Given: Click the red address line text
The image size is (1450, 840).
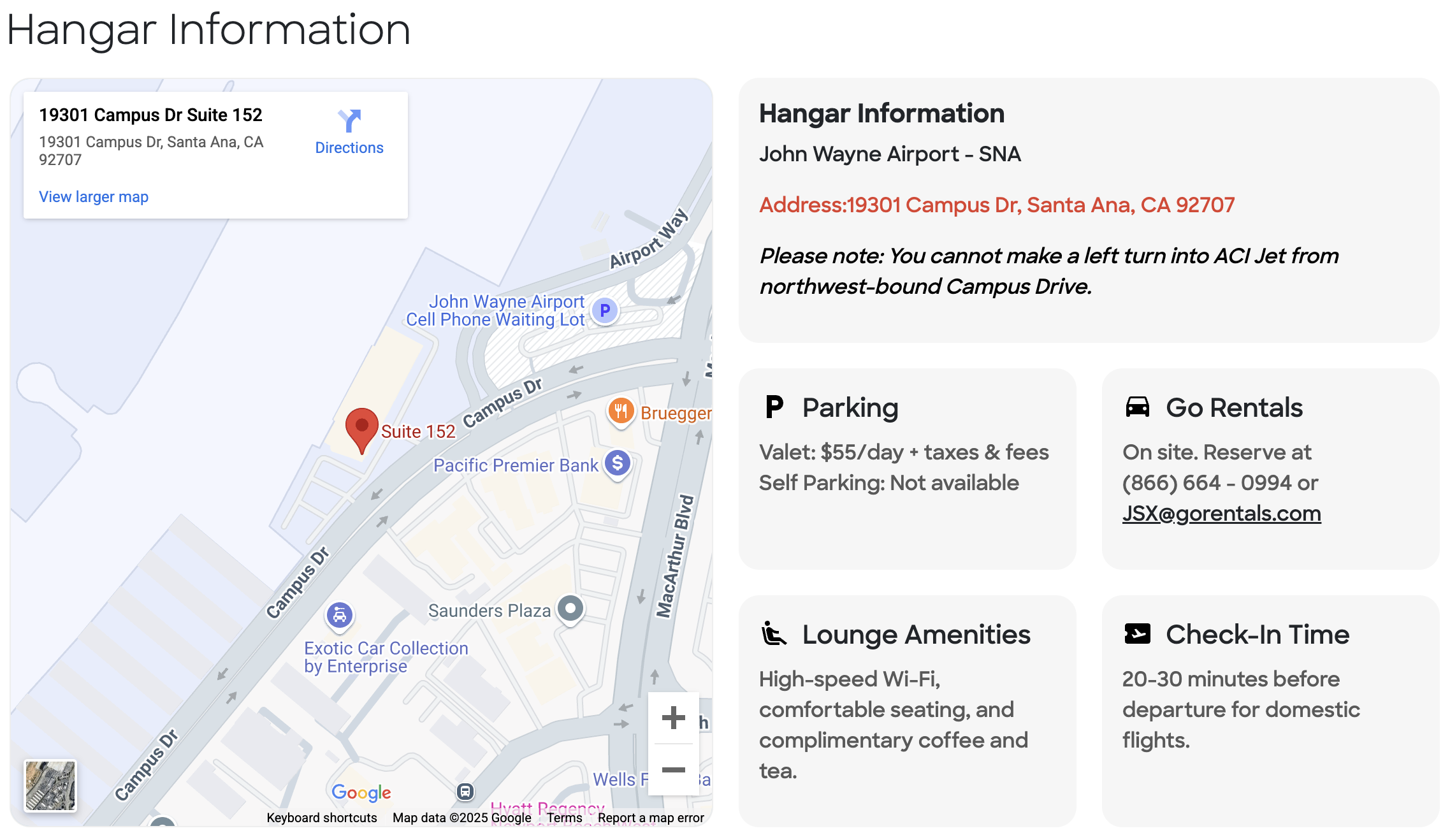Looking at the screenshot, I should click(997, 205).
